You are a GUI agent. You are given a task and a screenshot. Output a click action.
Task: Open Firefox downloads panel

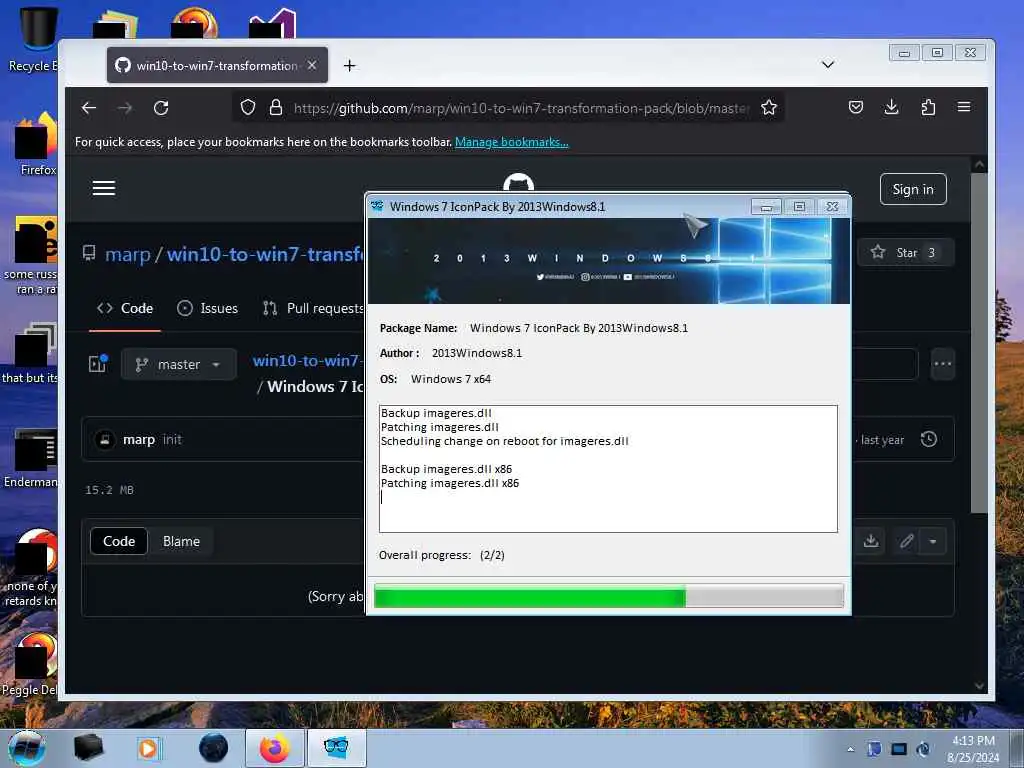(x=891, y=107)
